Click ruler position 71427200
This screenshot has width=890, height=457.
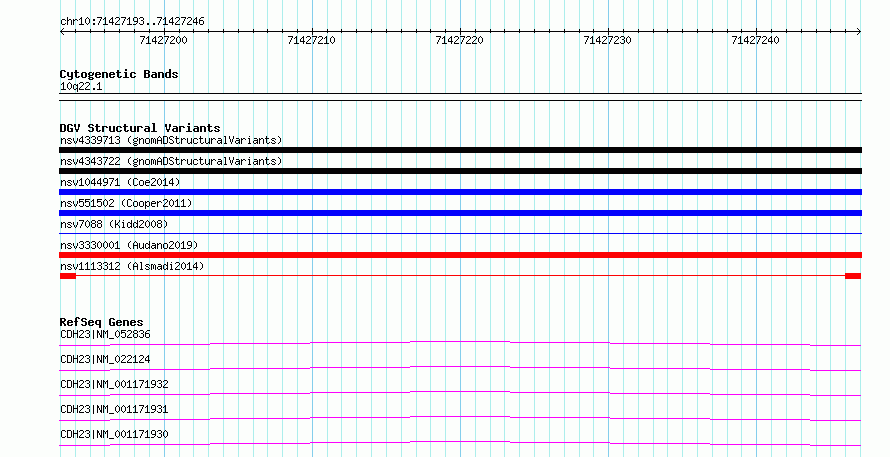[163, 40]
